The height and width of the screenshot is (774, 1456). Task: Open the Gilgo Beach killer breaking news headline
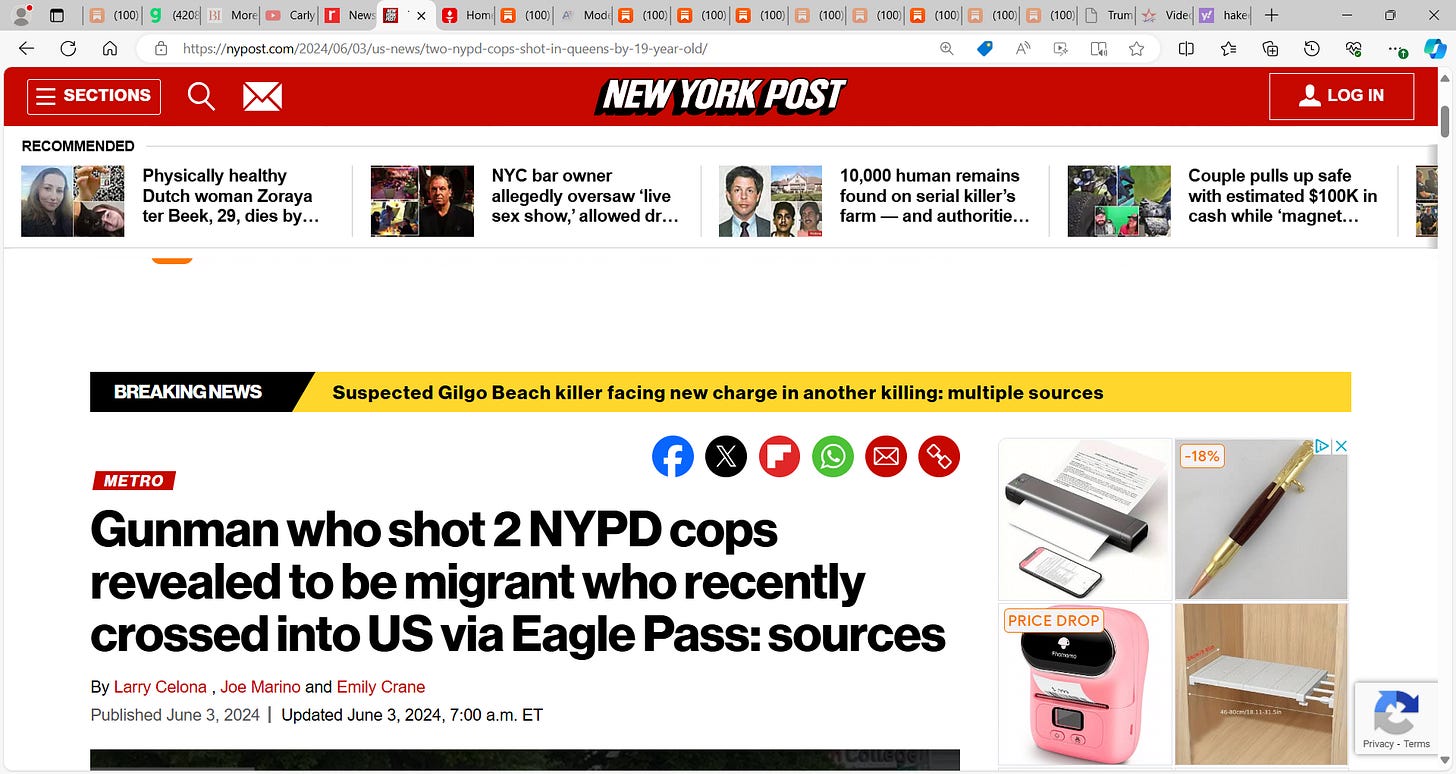coord(717,392)
